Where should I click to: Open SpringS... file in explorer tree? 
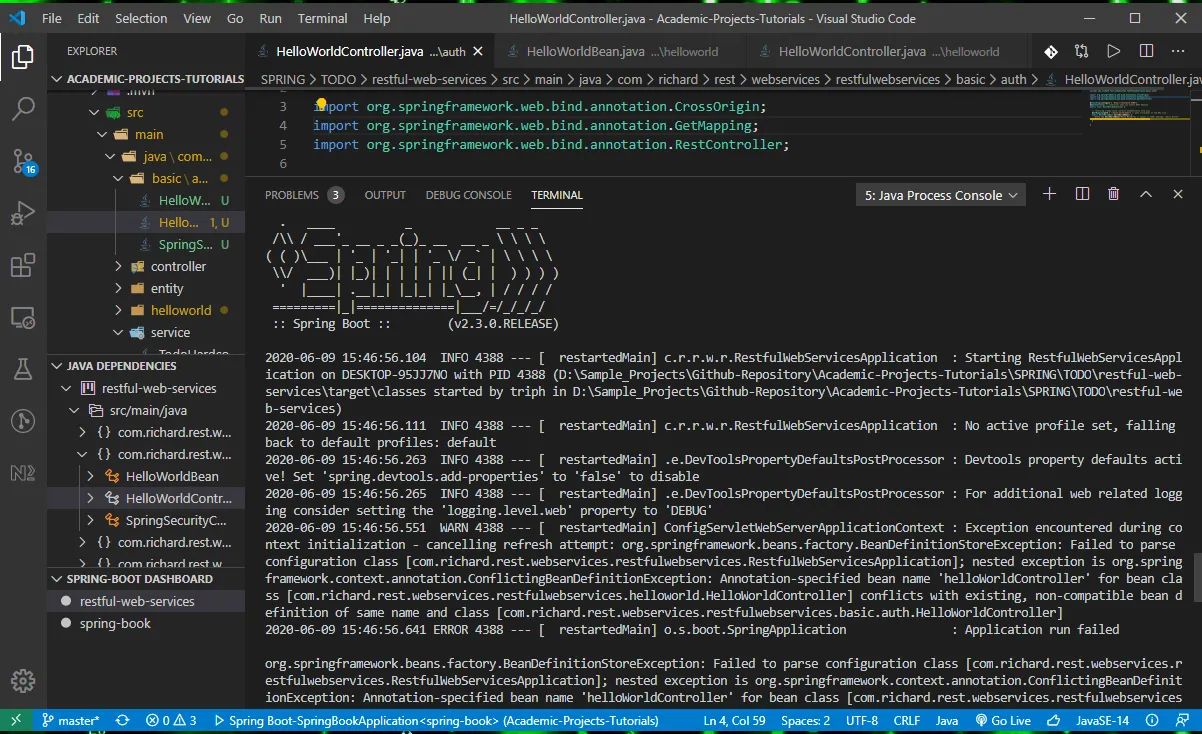[146, 244]
